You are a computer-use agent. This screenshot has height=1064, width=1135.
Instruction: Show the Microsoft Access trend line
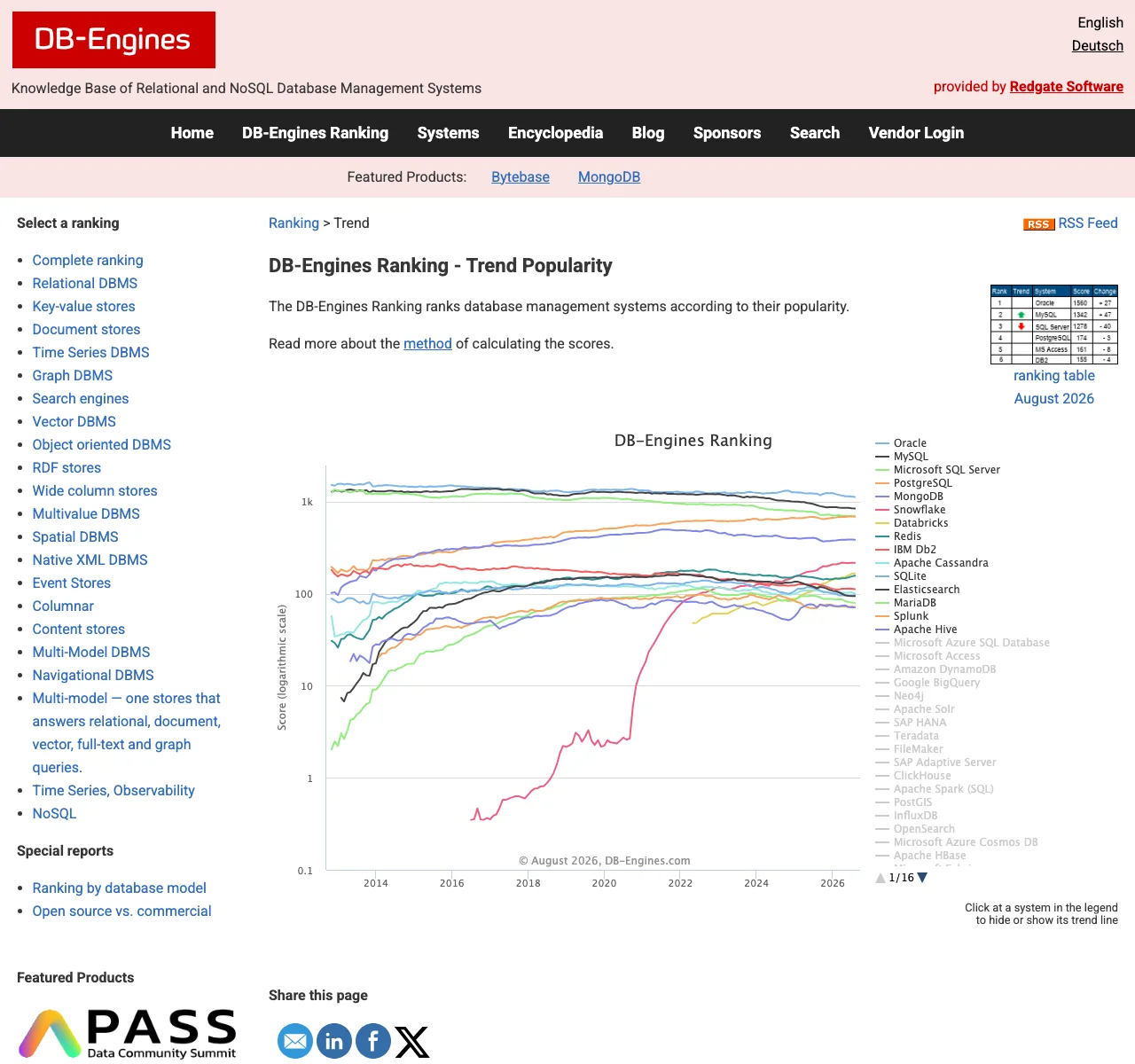(928, 656)
